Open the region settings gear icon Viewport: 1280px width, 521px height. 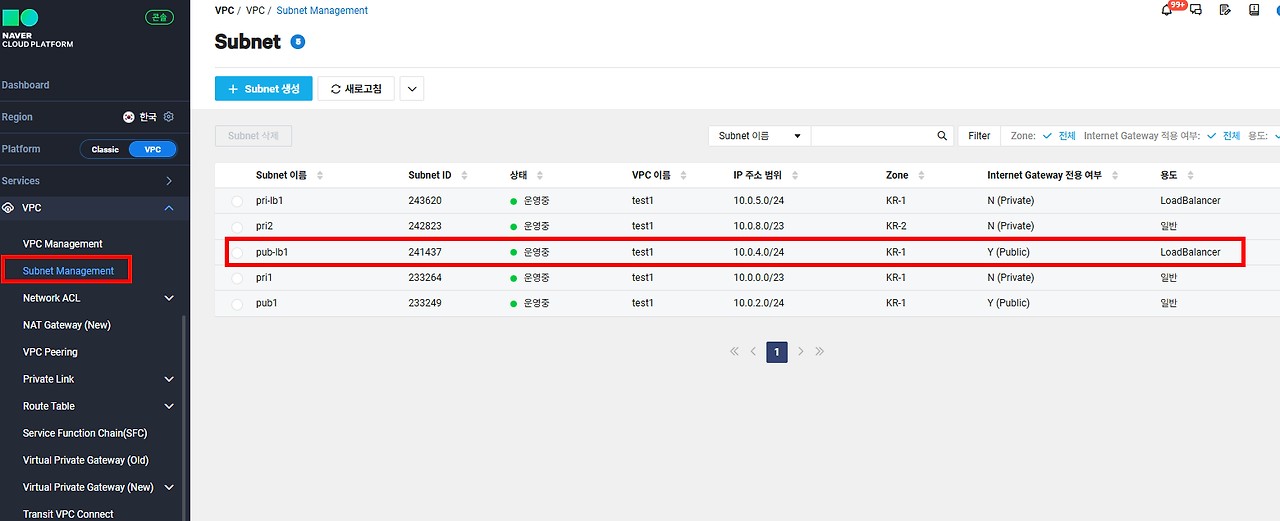(x=169, y=117)
